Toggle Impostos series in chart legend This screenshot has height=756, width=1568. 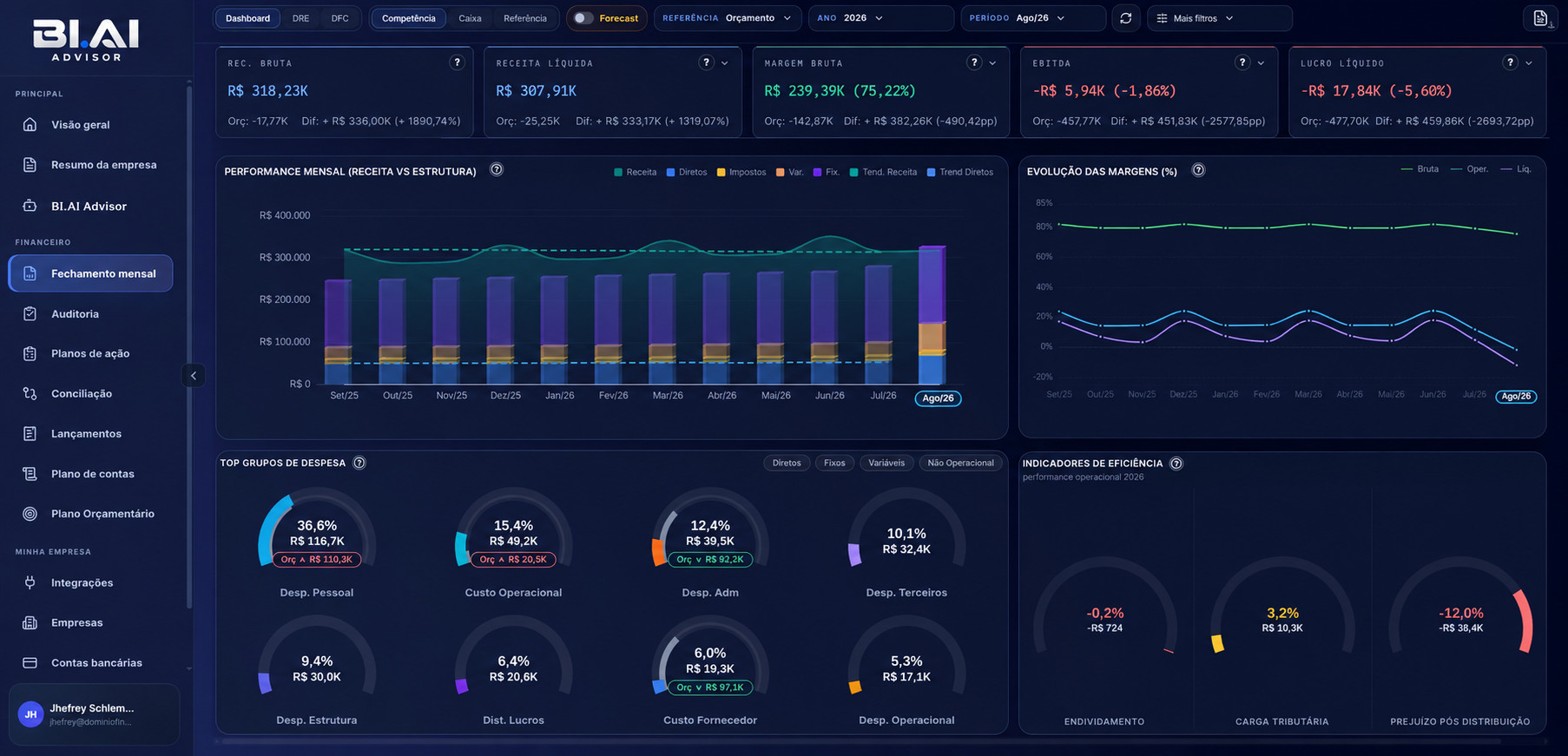point(741,172)
